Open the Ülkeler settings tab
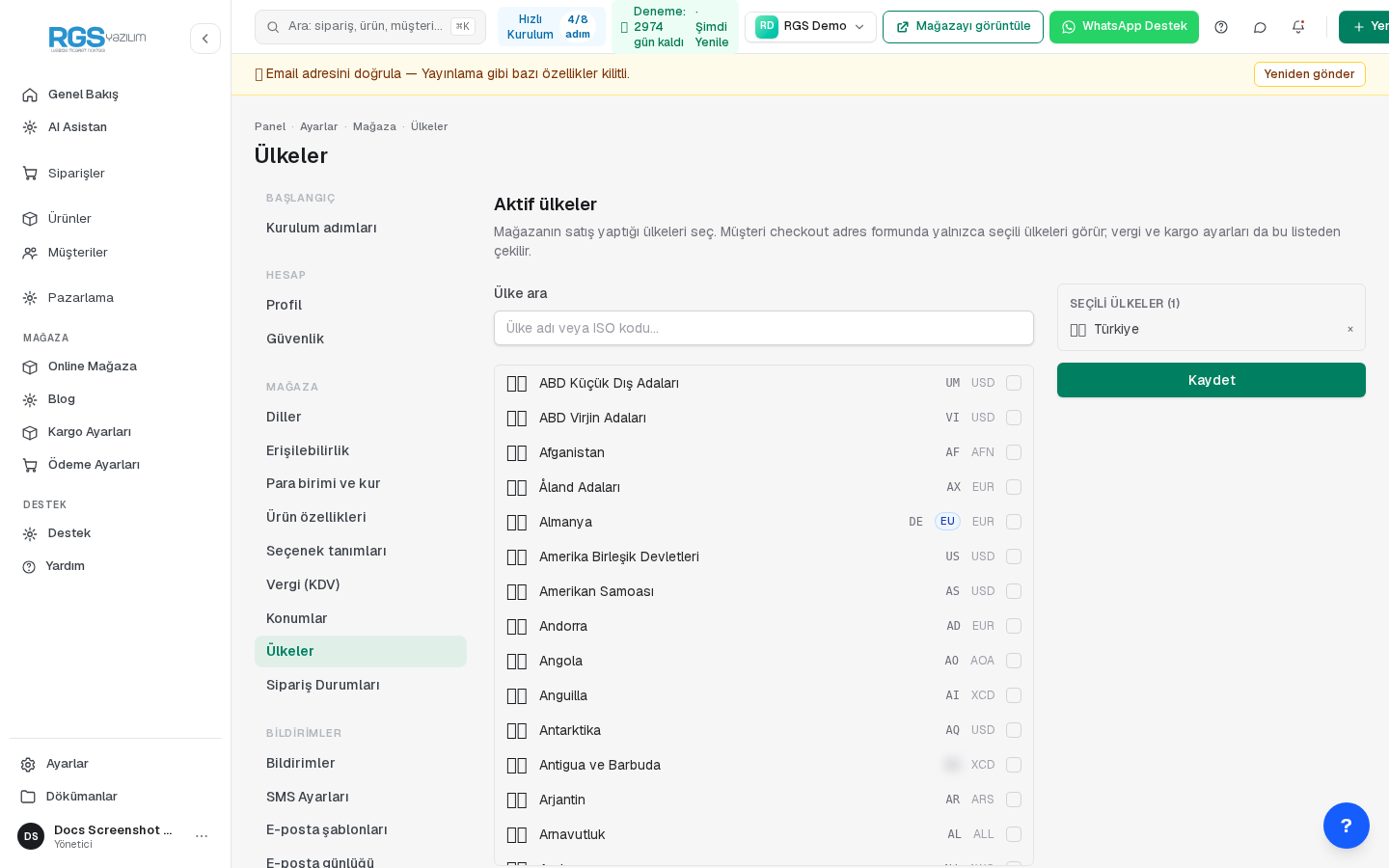The width and height of the screenshot is (1389, 868). pyautogui.click(x=361, y=651)
